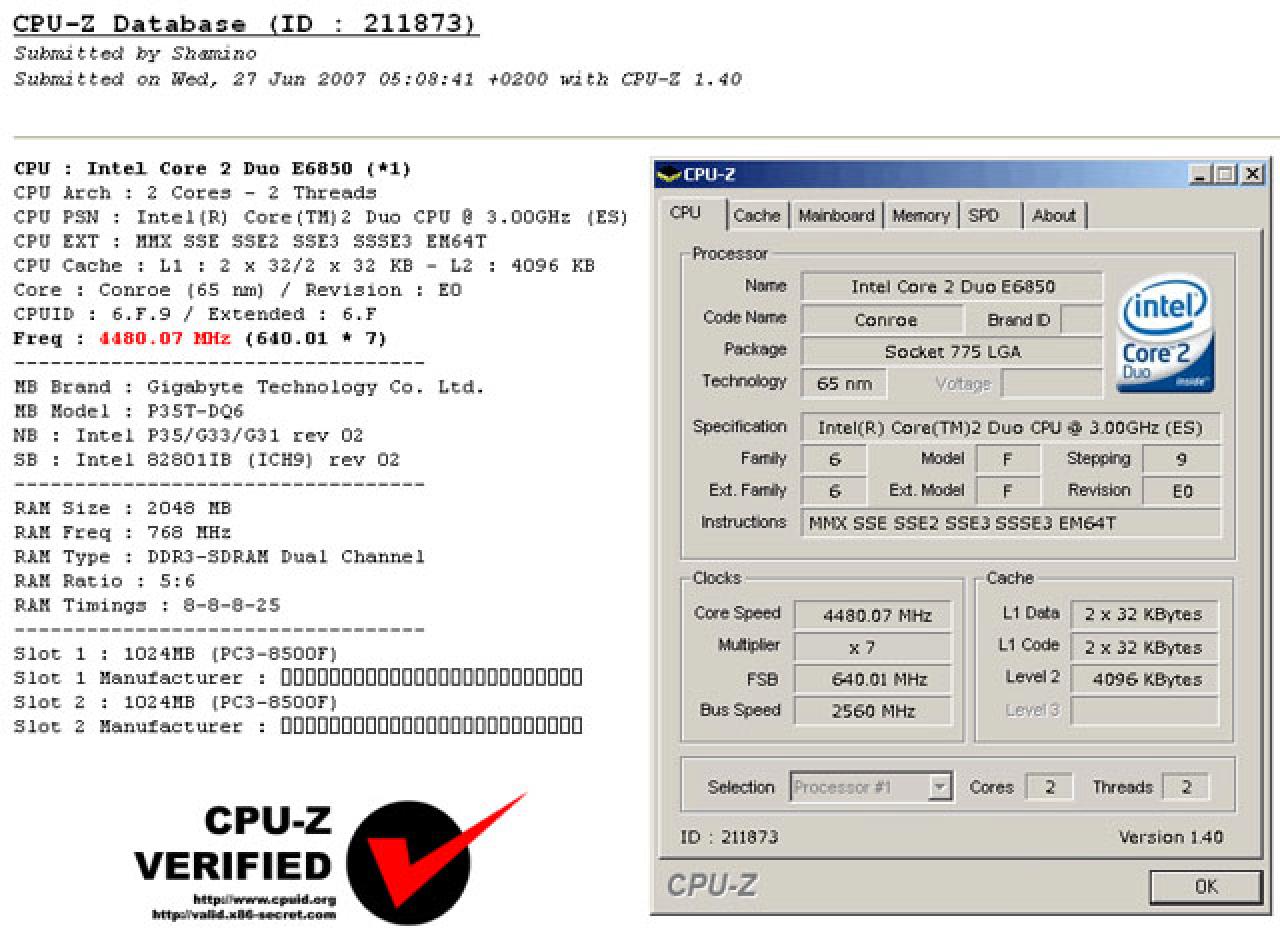The height and width of the screenshot is (934, 1280).
Task: Click the OK button
Action: 1206,886
